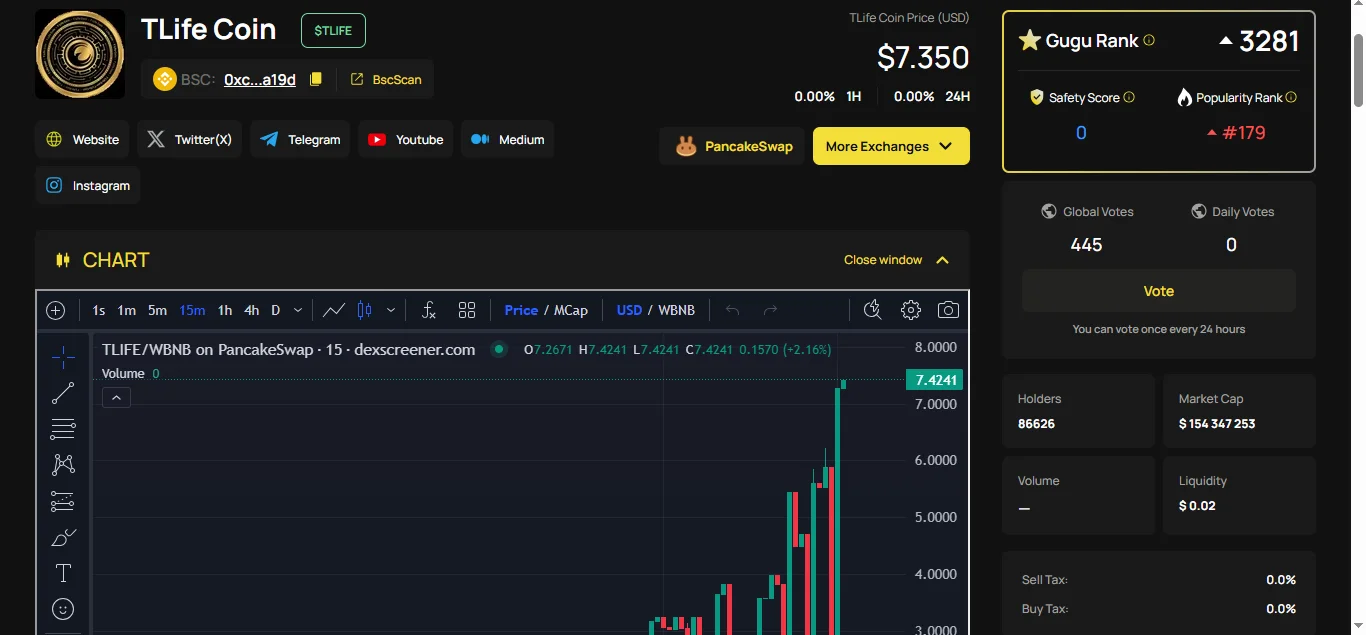Expand the More Exchanges dropdown
The width and height of the screenshot is (1366, 635).
[x=890, y=146]
